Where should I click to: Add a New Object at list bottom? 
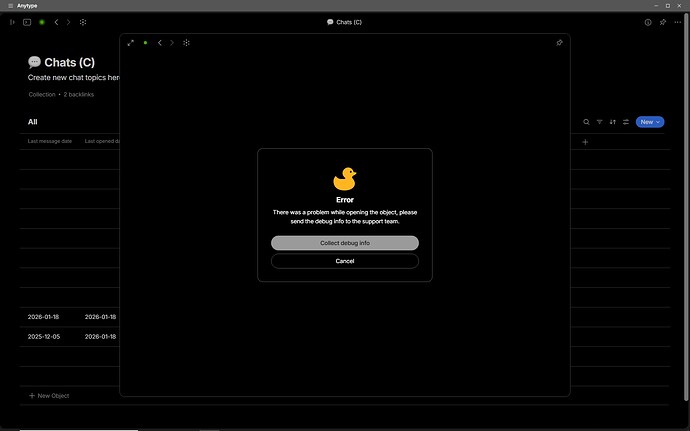click(49, 396)
